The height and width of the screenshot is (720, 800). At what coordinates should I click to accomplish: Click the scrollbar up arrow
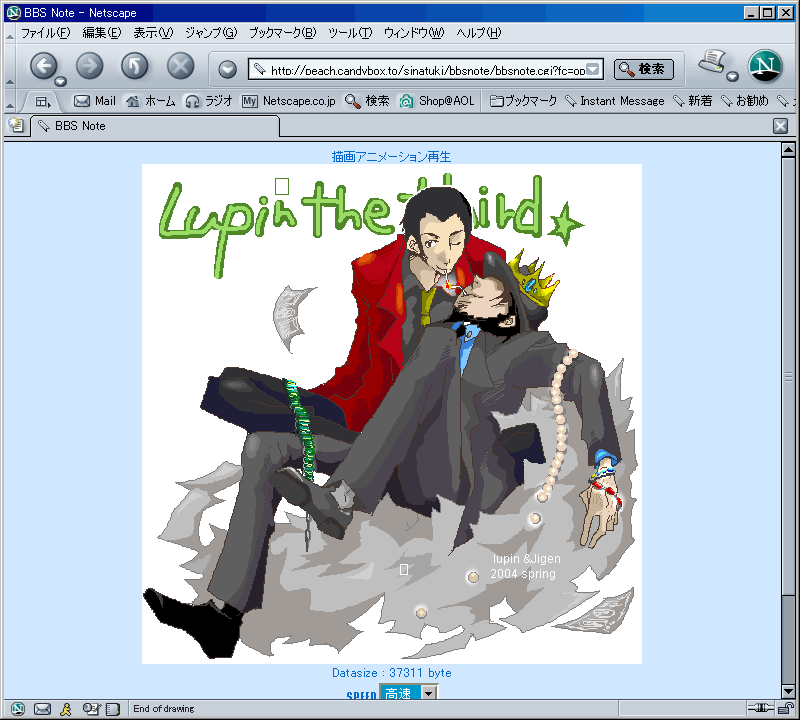788,150
